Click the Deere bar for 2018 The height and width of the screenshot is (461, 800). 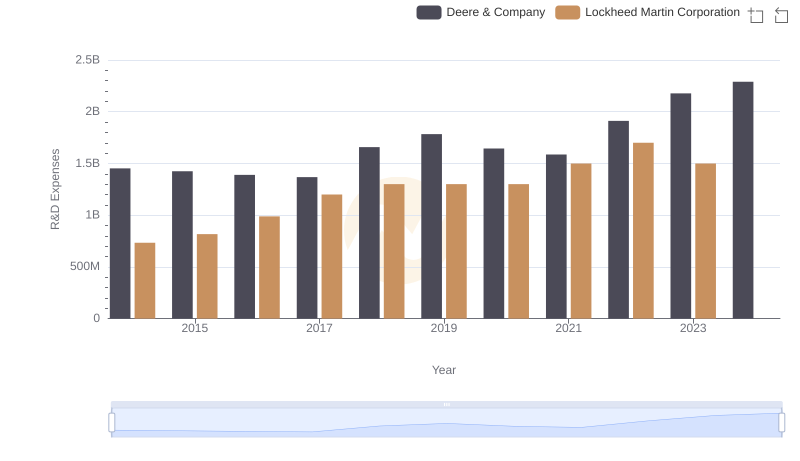click(369, 233)
